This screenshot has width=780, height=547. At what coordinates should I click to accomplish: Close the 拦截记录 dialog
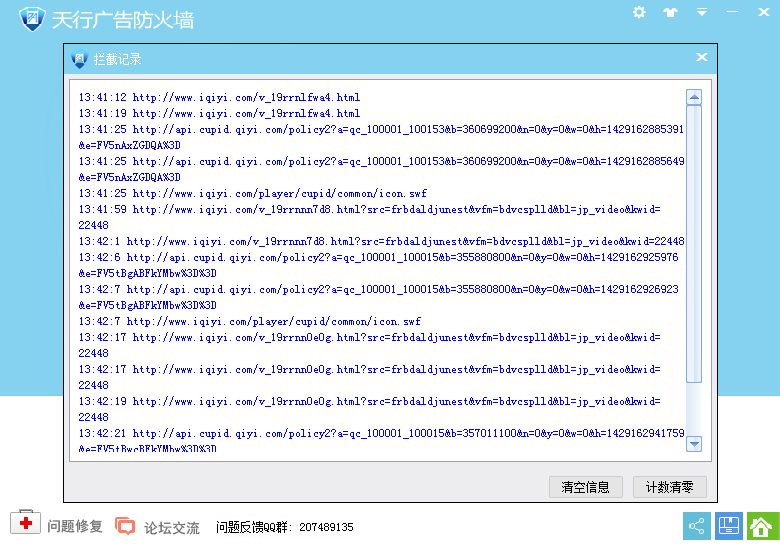tap(702, 57)
